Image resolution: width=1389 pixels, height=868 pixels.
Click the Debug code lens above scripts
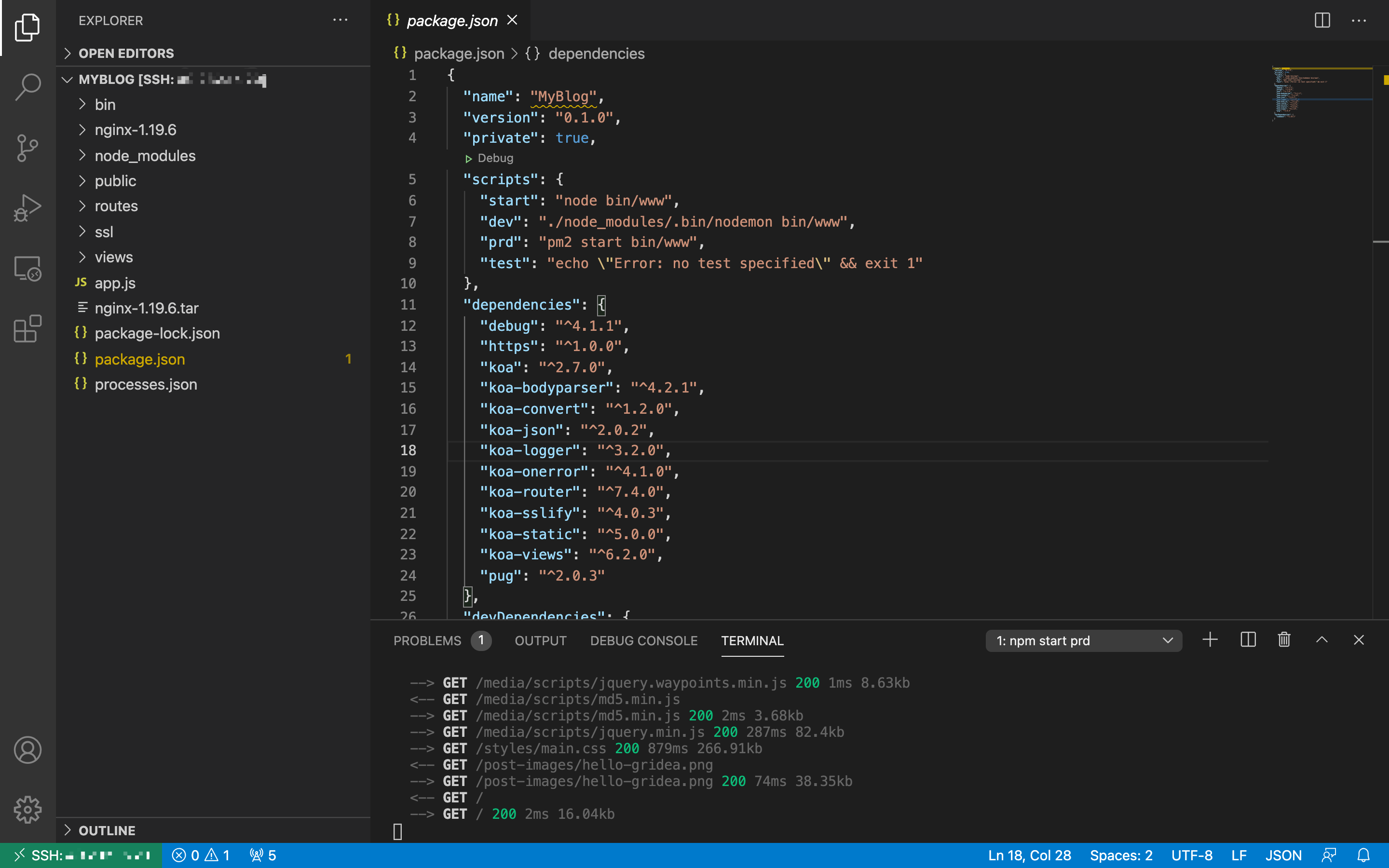pyautogui.click(x=495, y=158)
